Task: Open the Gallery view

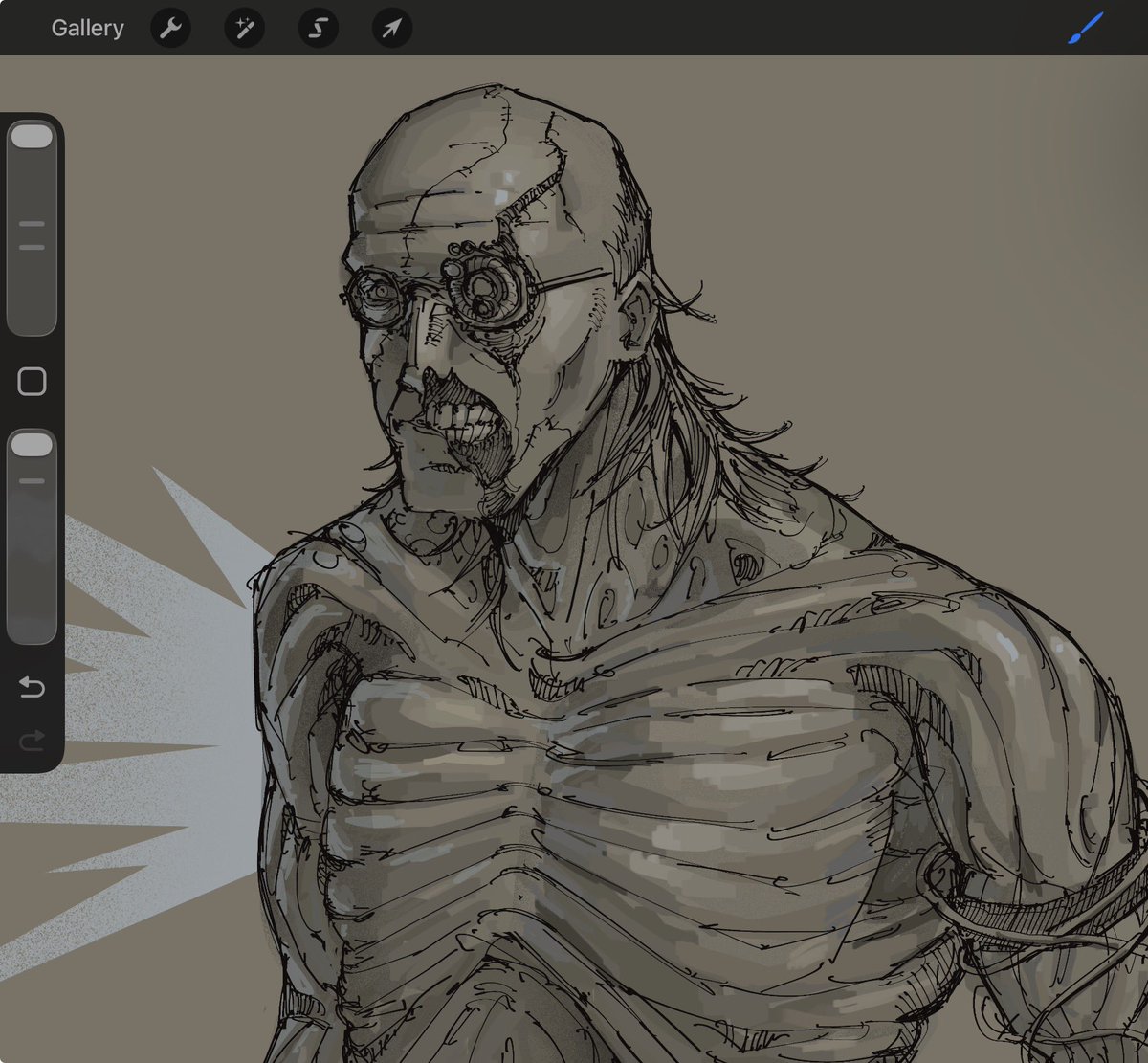Action: tap(87, 28)
